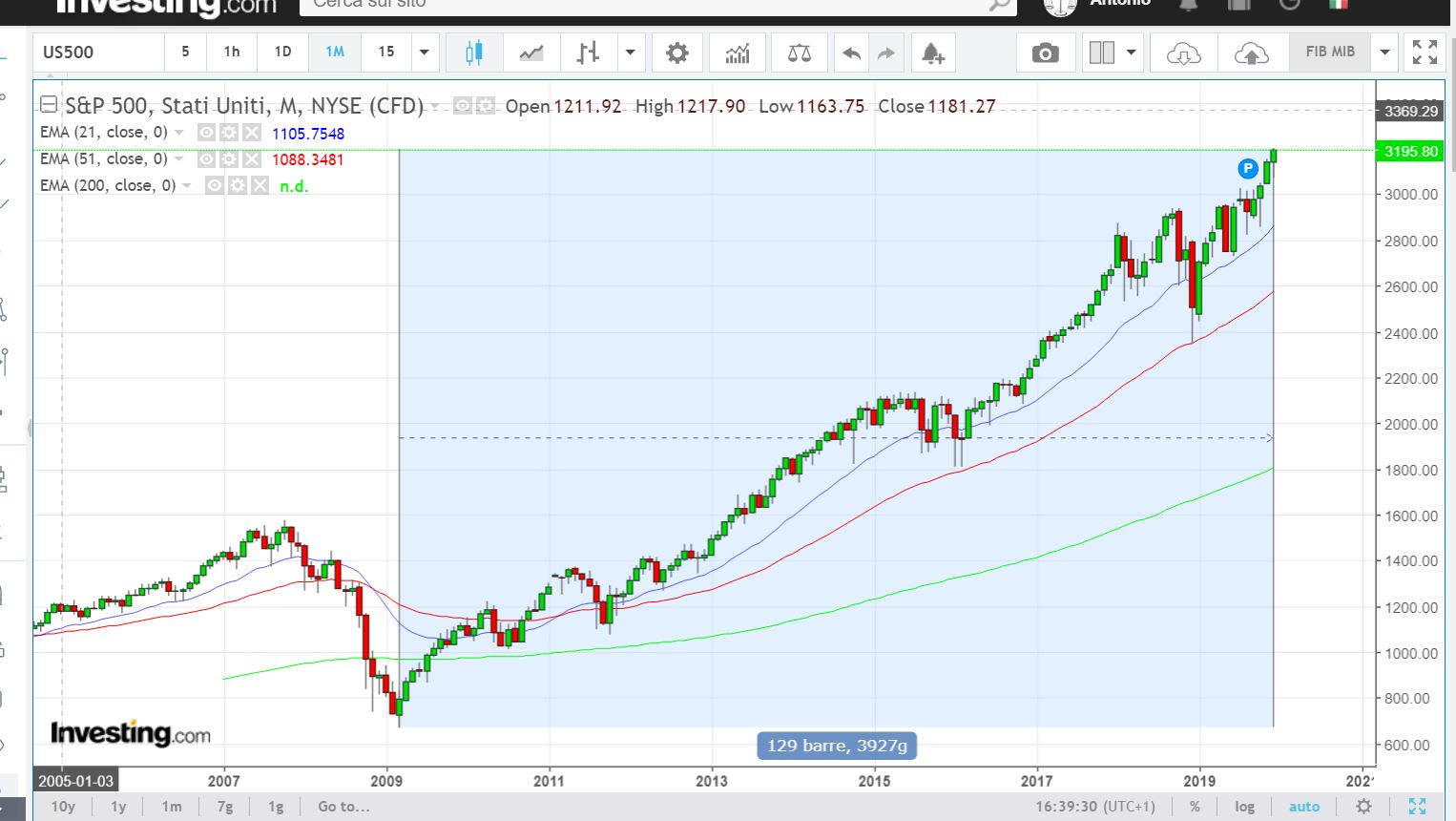
Task: Switch to the line chart style icon
Action: point(531,53)
